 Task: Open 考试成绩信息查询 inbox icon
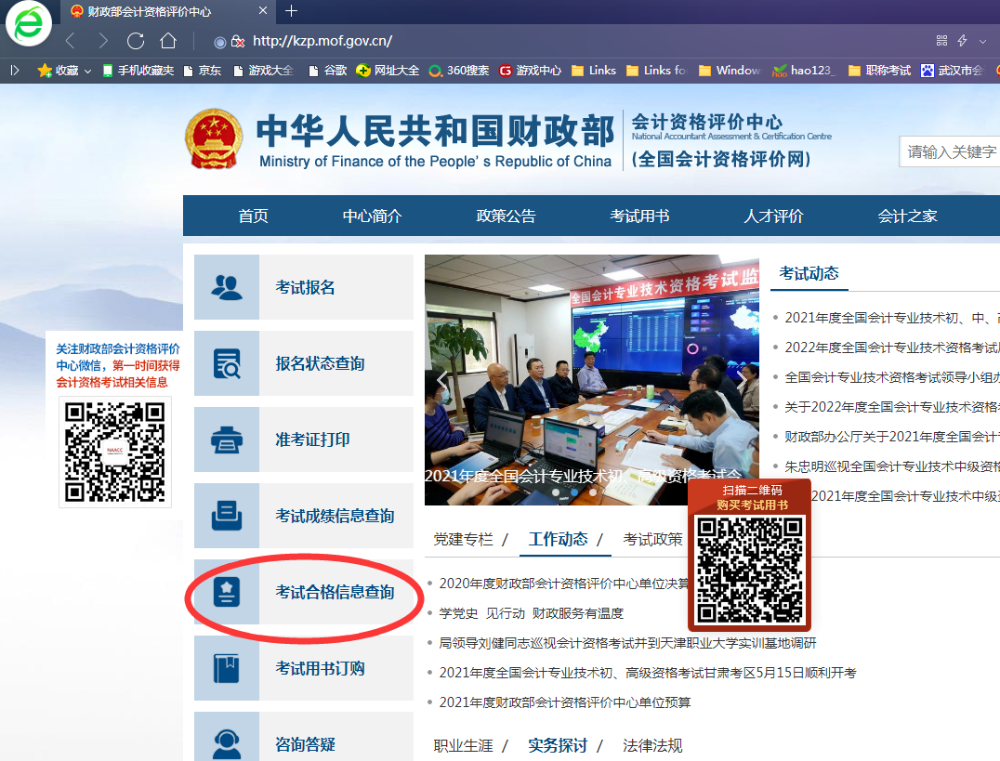[226, 516]
